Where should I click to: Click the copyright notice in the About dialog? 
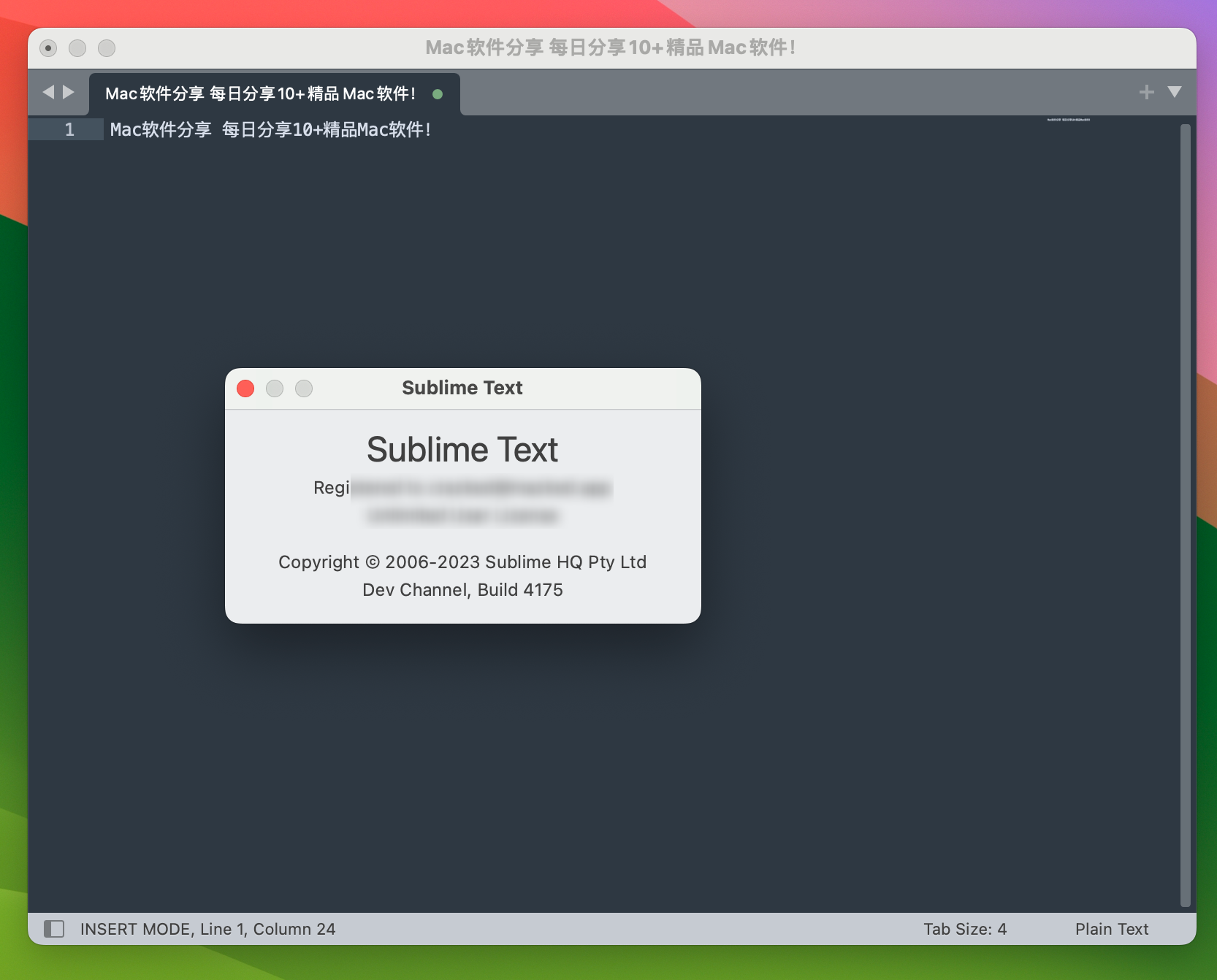(x=462, y=562)
